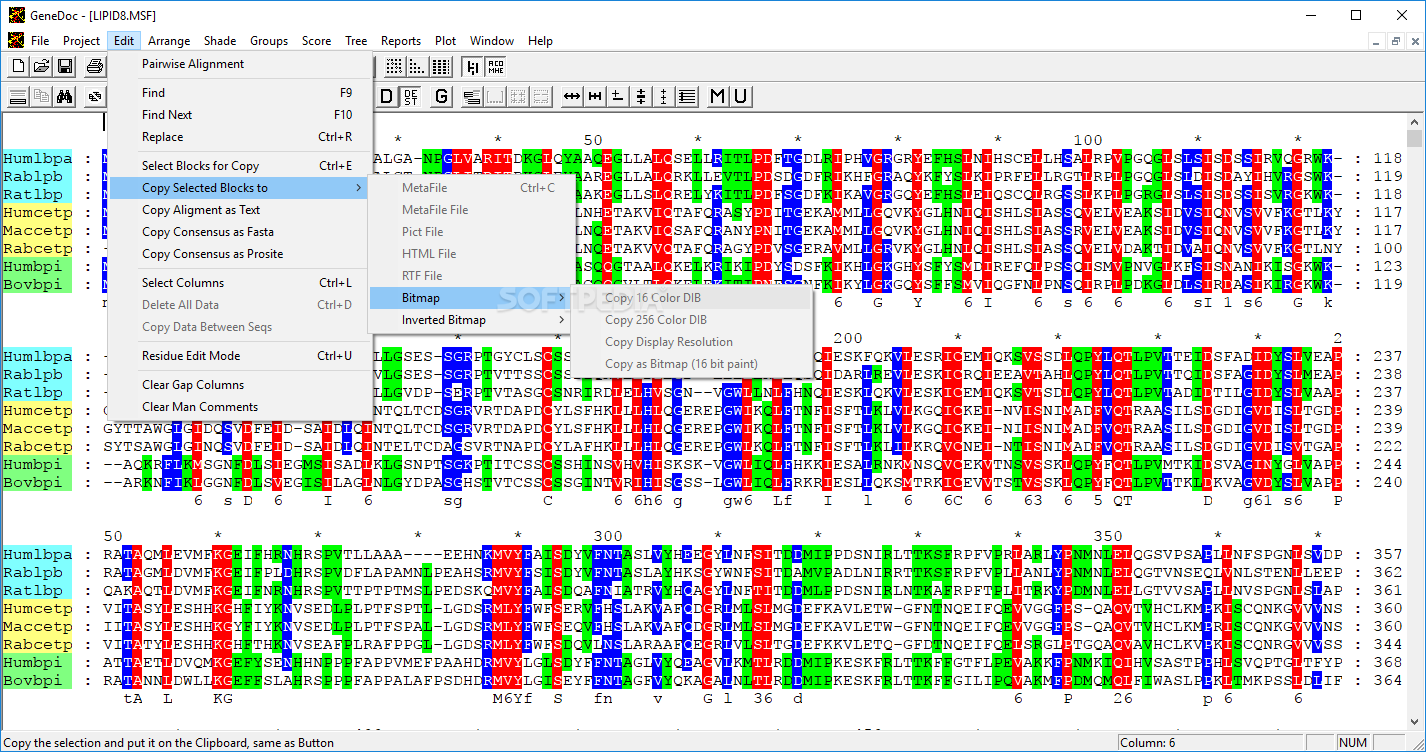This screenshot has width=1426, height=752.
Task: Click the HTML File submenu option
Action: tap(470, 254)
